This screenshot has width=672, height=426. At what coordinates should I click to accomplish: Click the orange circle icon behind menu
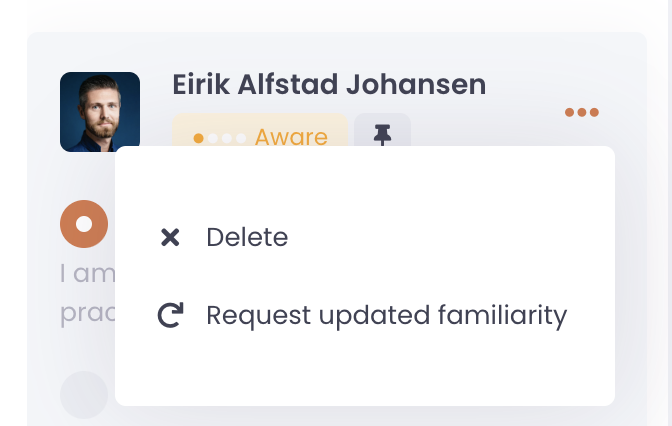[84, 223]
